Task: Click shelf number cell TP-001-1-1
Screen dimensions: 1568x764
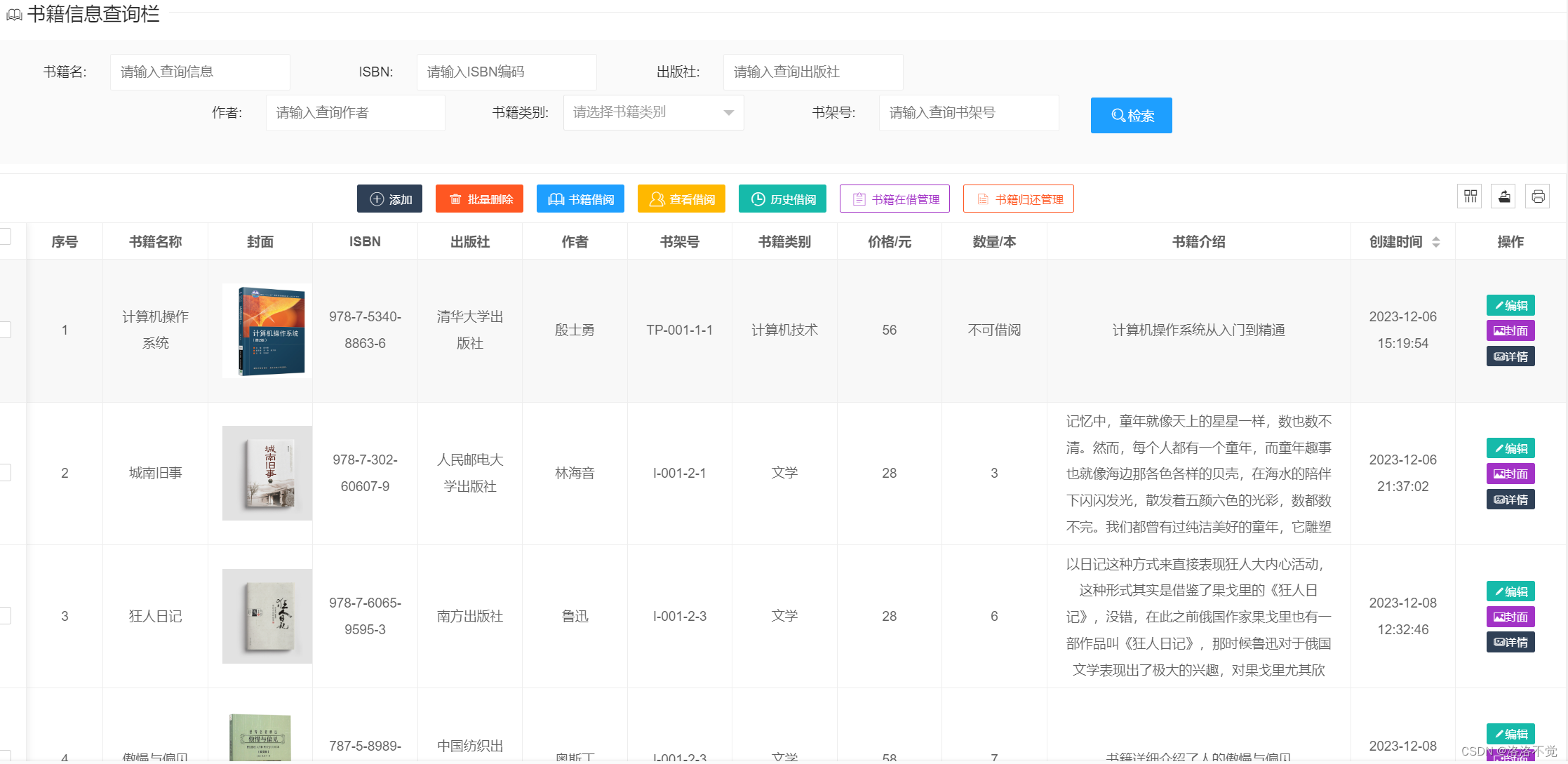Action: [x=679, y=330]
